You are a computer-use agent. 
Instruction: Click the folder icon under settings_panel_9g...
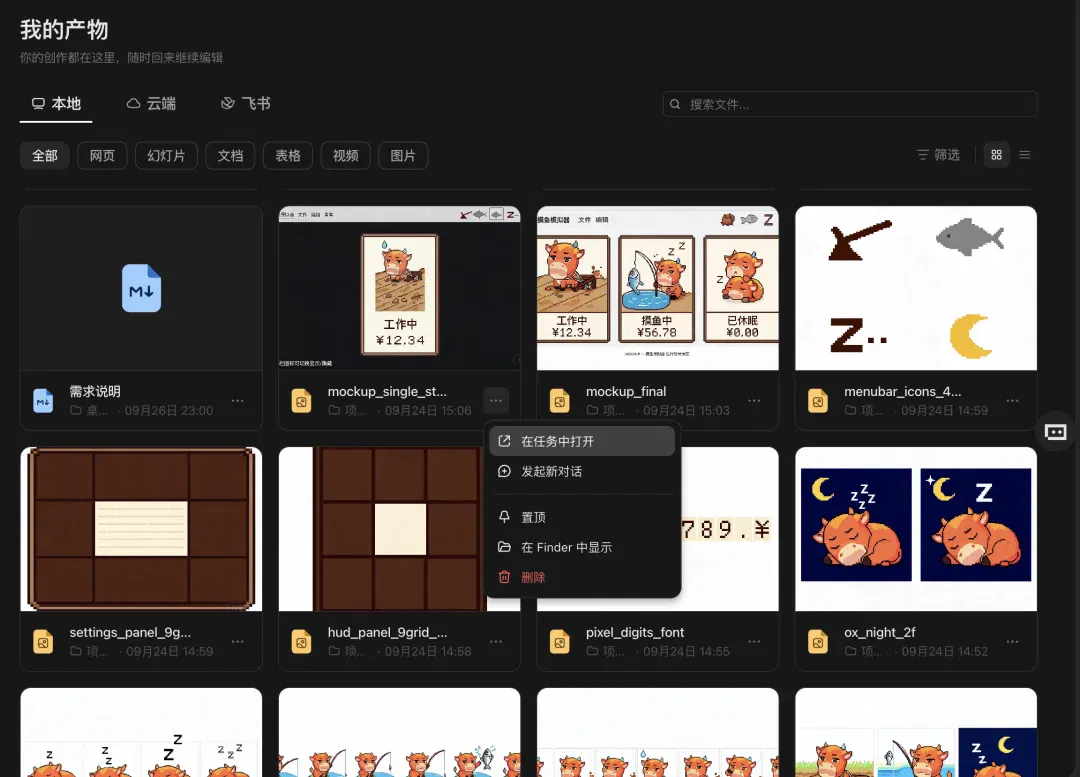(76, 651)
